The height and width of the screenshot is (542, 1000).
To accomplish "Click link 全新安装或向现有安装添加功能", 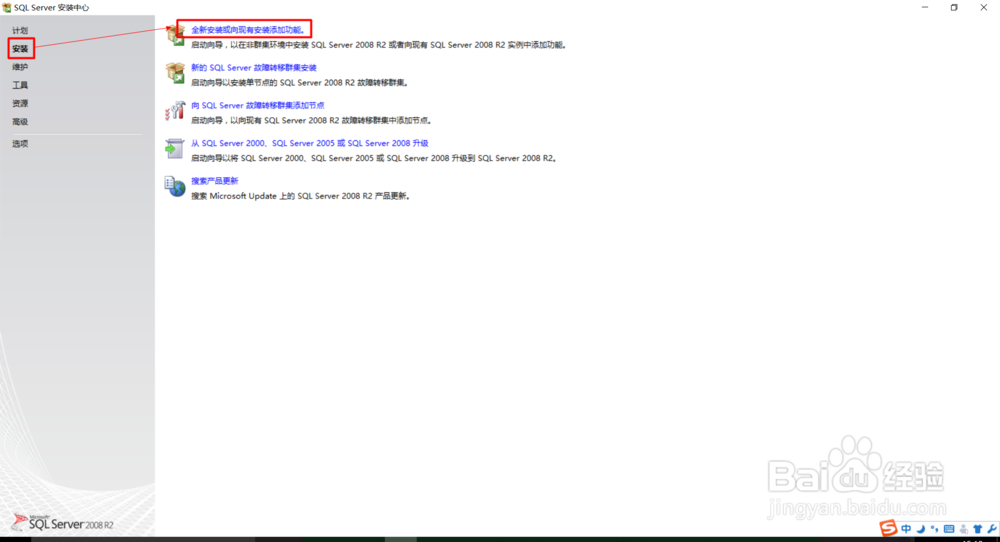I will [248, 29].
